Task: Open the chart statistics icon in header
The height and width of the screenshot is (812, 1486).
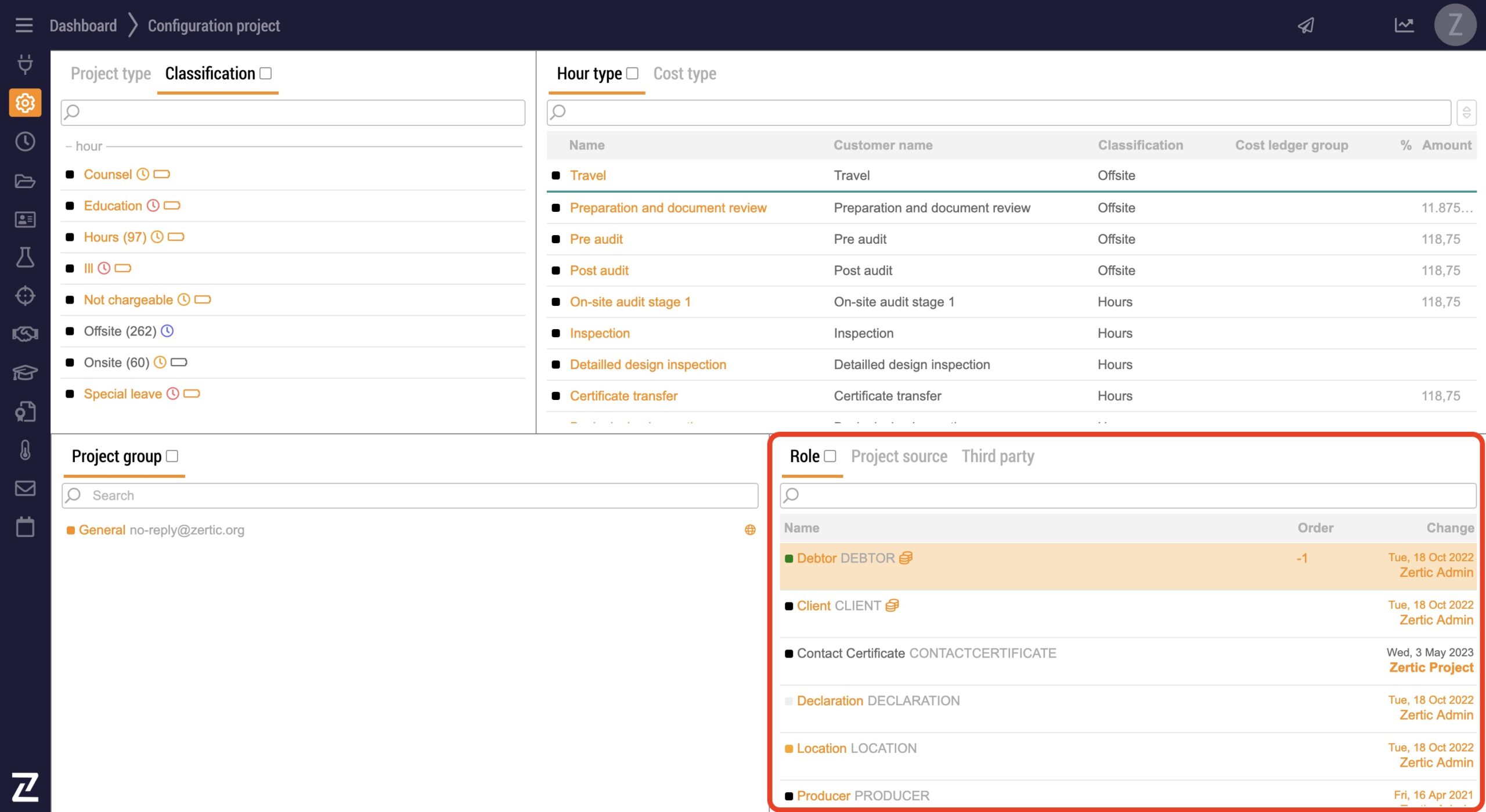Action: coord(1404,26)
